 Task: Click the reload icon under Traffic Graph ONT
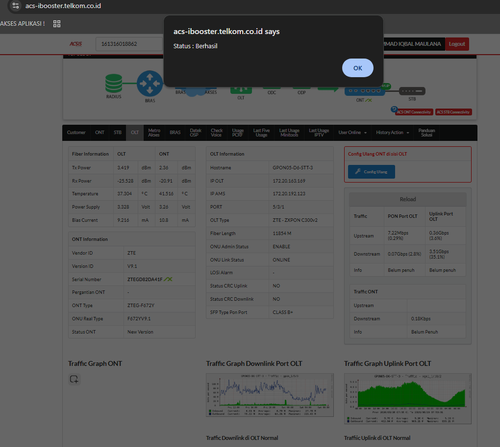(x=74, y=379)
